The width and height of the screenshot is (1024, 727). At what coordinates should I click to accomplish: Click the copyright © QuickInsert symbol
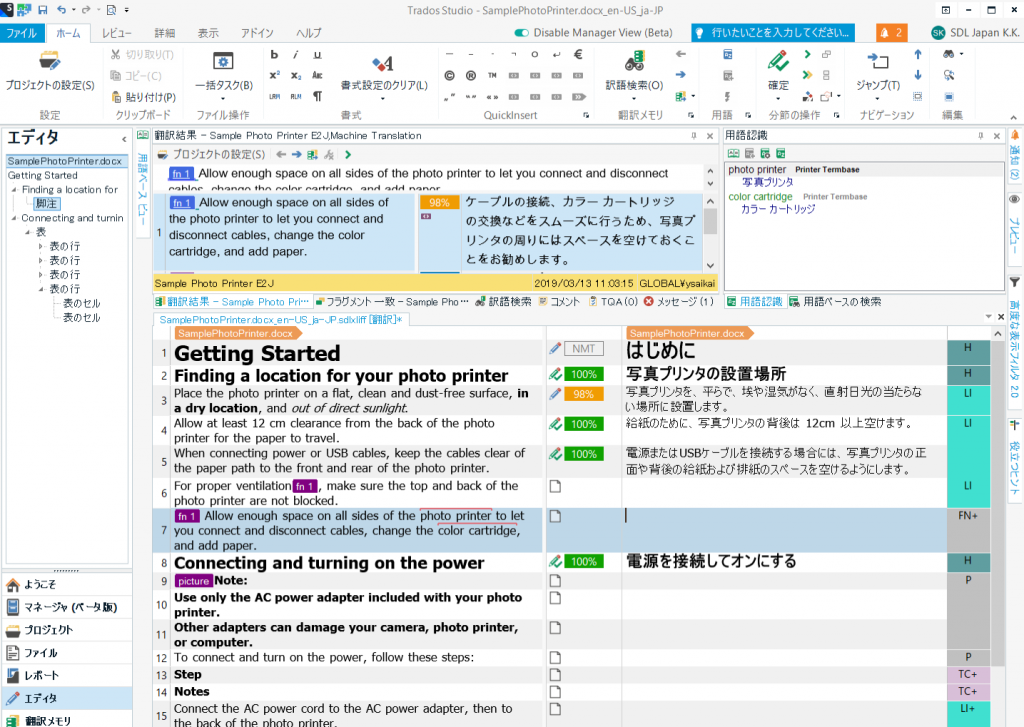pyautogui.click(x=450, y=75)
